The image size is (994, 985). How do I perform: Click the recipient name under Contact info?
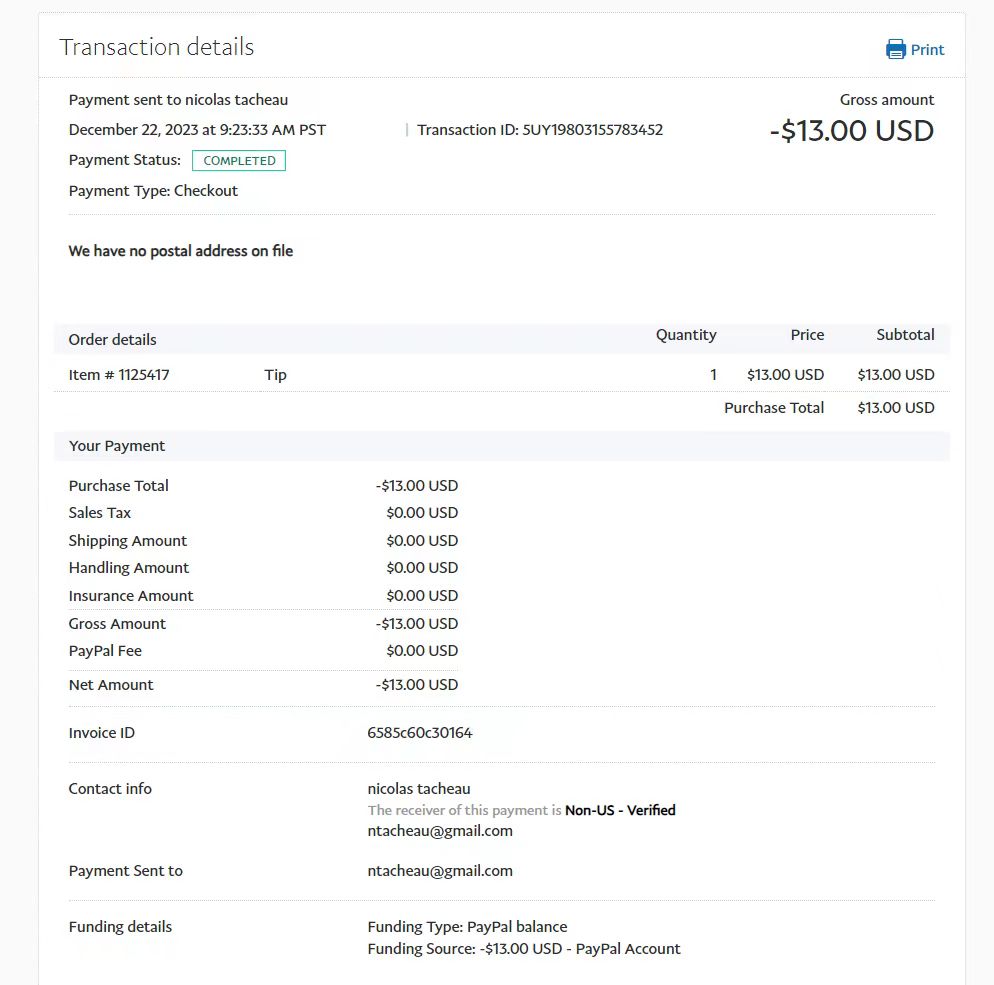click(x=419, y=789)
